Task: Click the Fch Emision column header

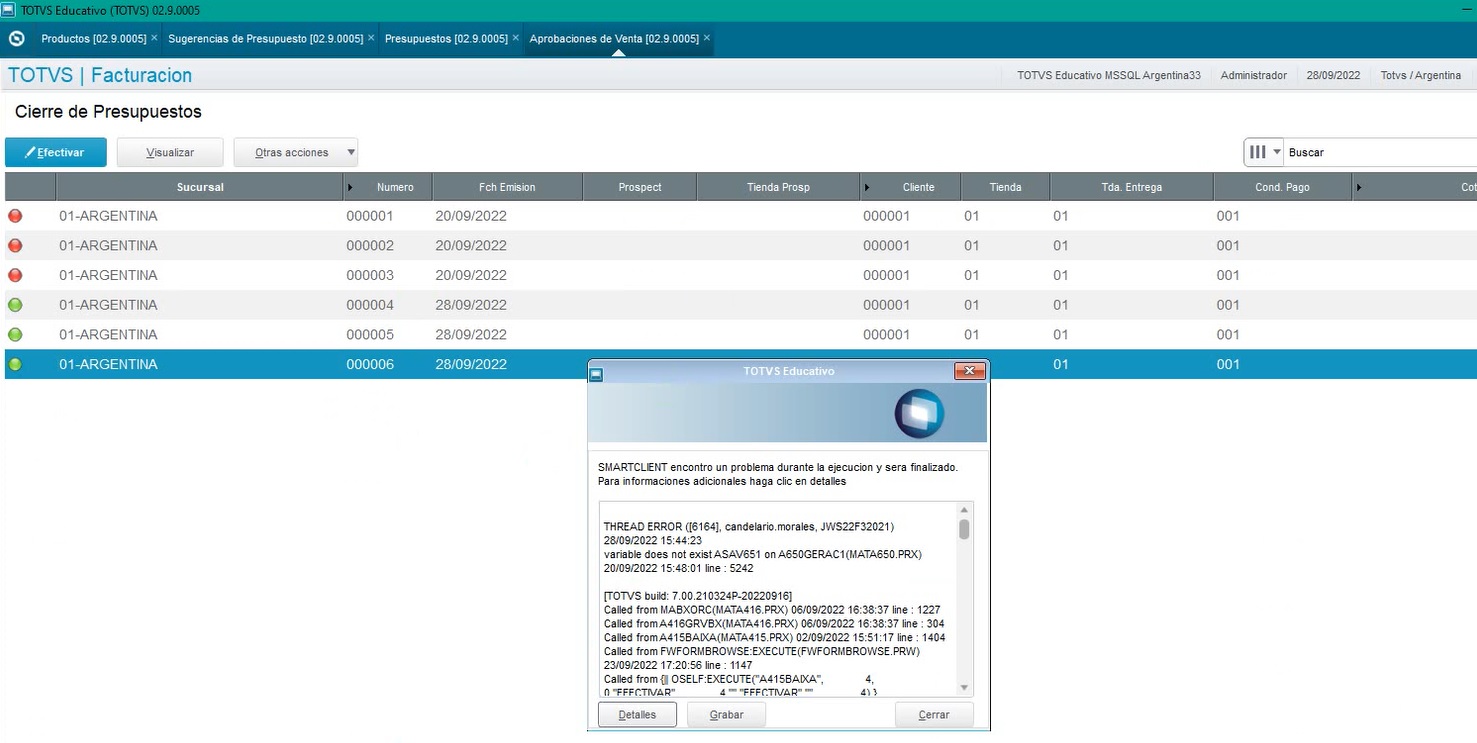Action: click(507, 187)
